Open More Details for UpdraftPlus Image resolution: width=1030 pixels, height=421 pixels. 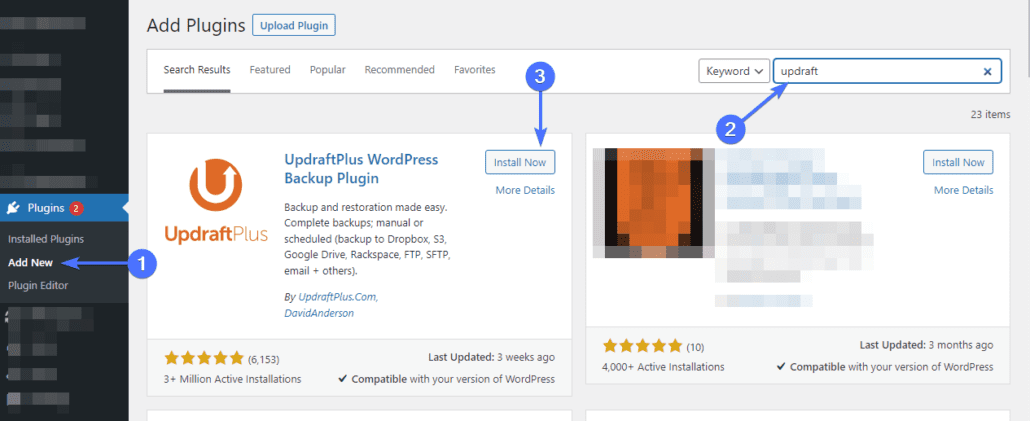click(526, 190)
